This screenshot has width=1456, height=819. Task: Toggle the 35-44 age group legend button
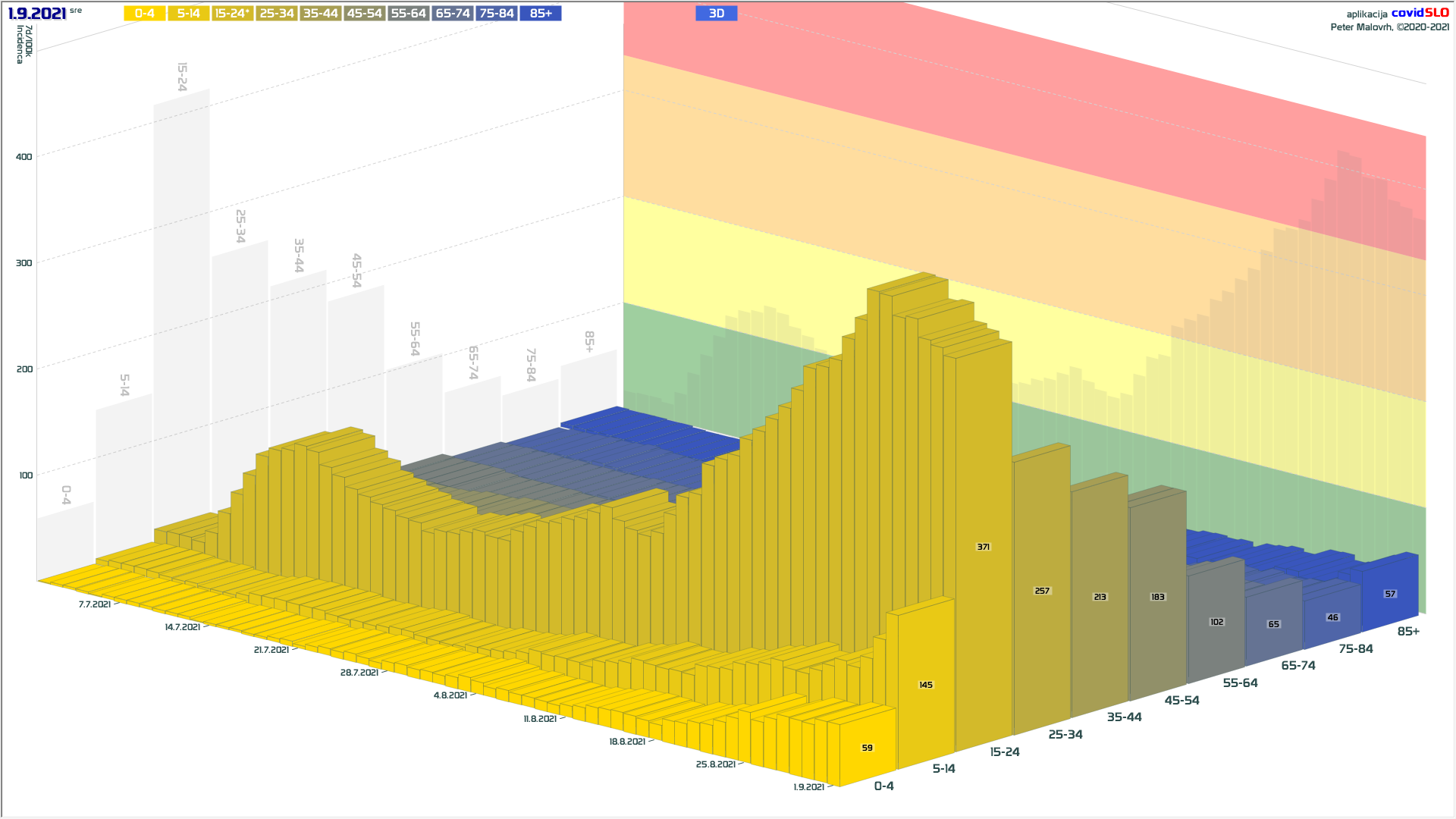321,13
